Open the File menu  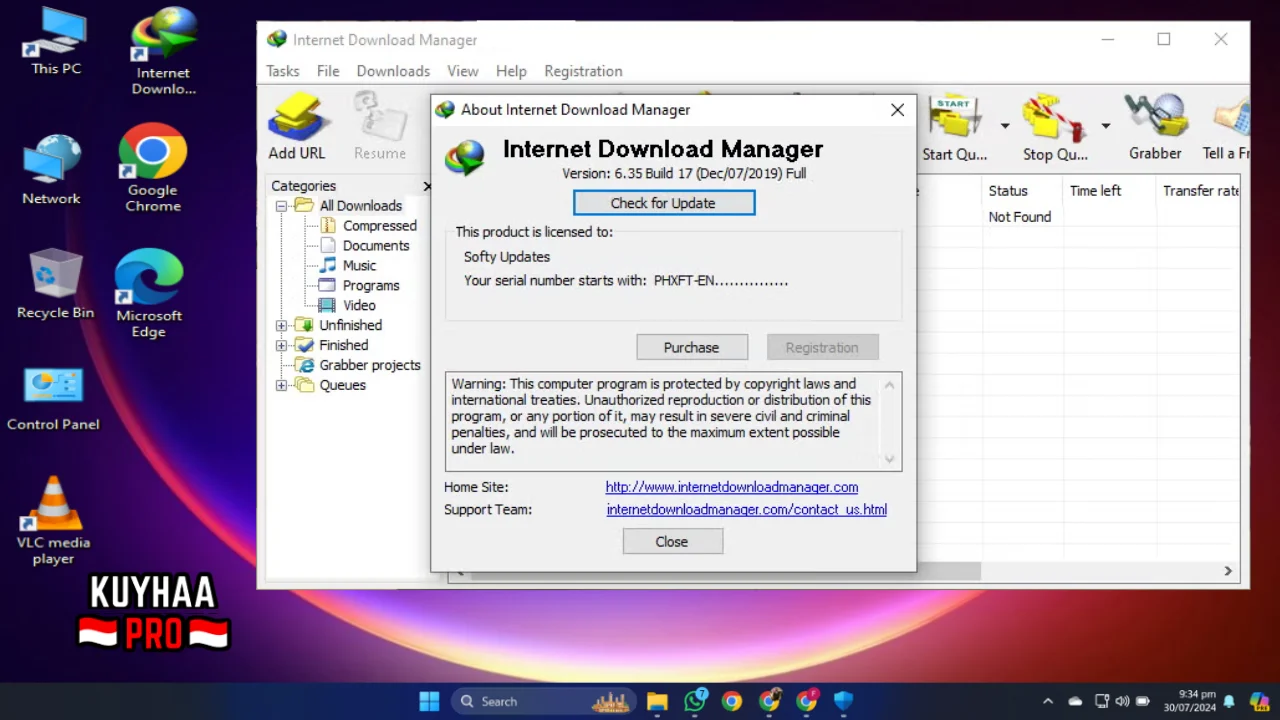click(328, 71)
